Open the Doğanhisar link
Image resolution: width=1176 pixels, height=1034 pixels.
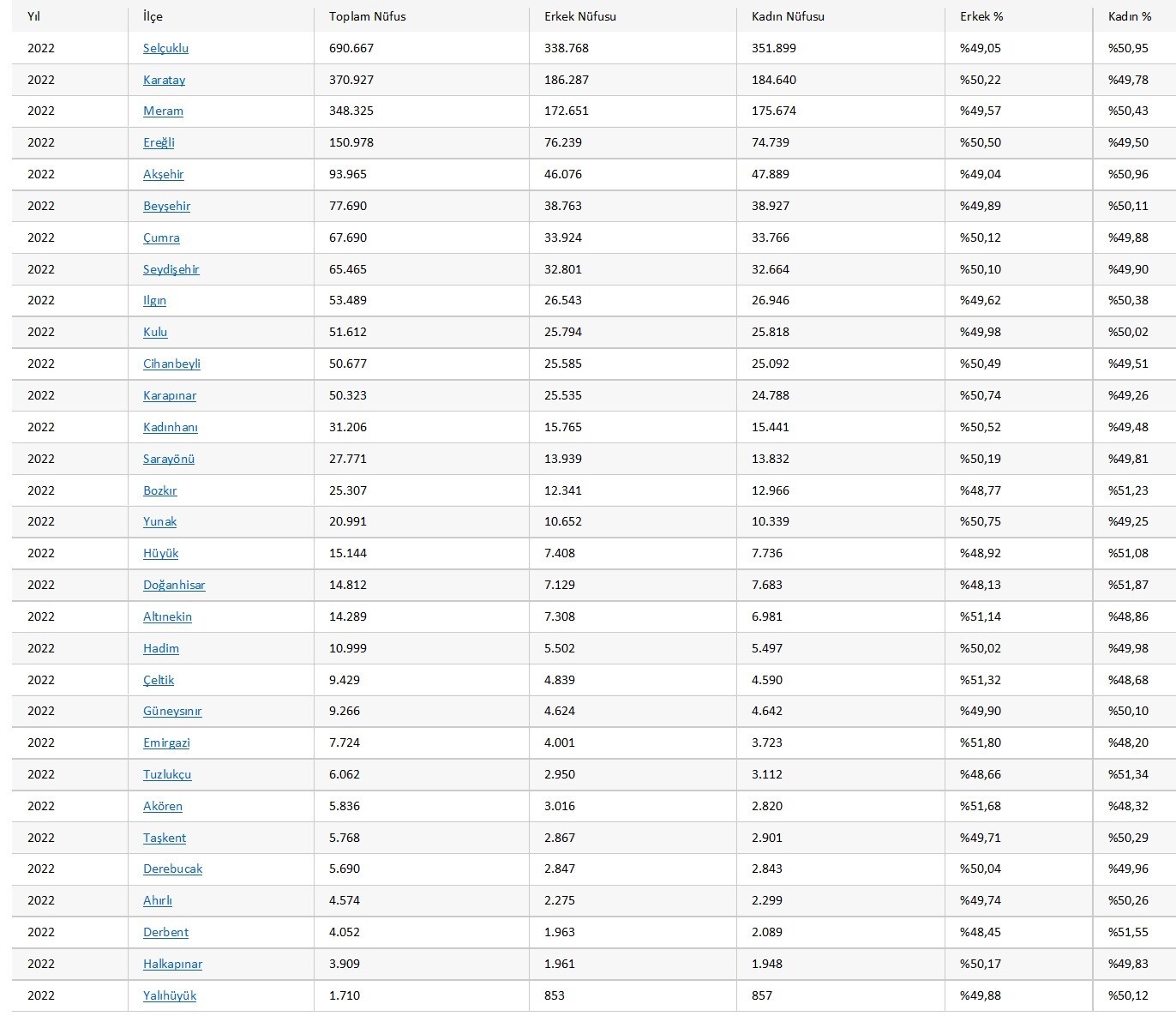pos(174,585)
